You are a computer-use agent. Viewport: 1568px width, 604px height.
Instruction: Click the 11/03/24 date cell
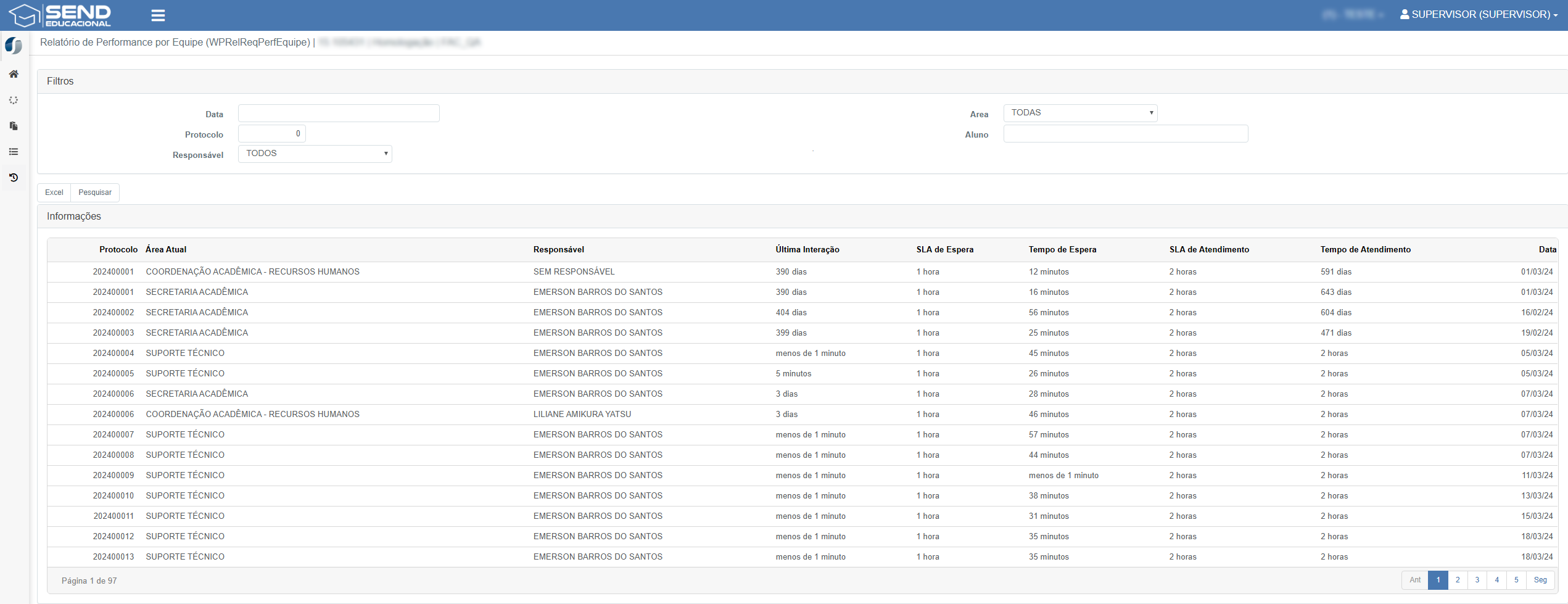click(1537, 476)
